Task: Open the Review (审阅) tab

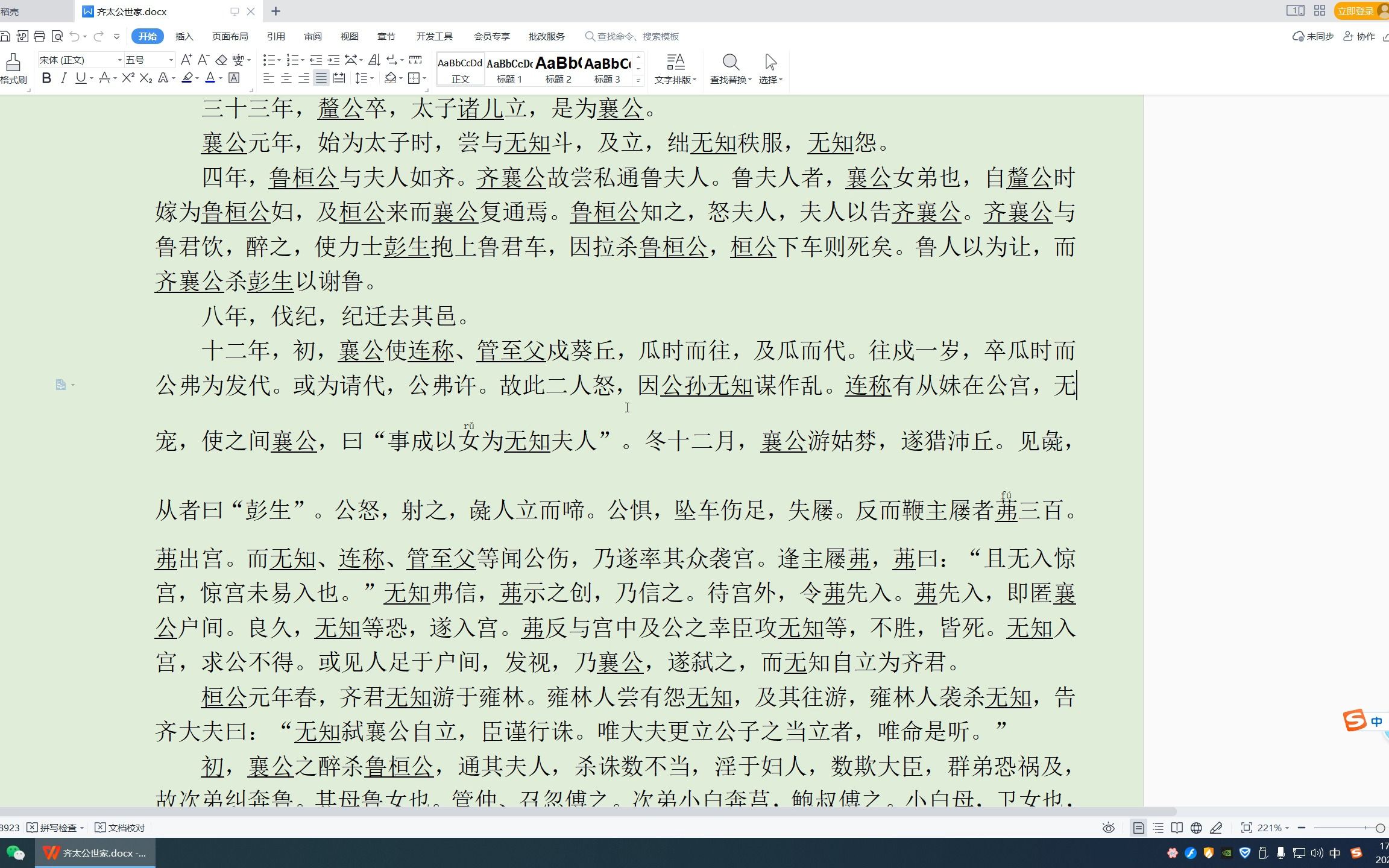Action: tap(312, 36)
